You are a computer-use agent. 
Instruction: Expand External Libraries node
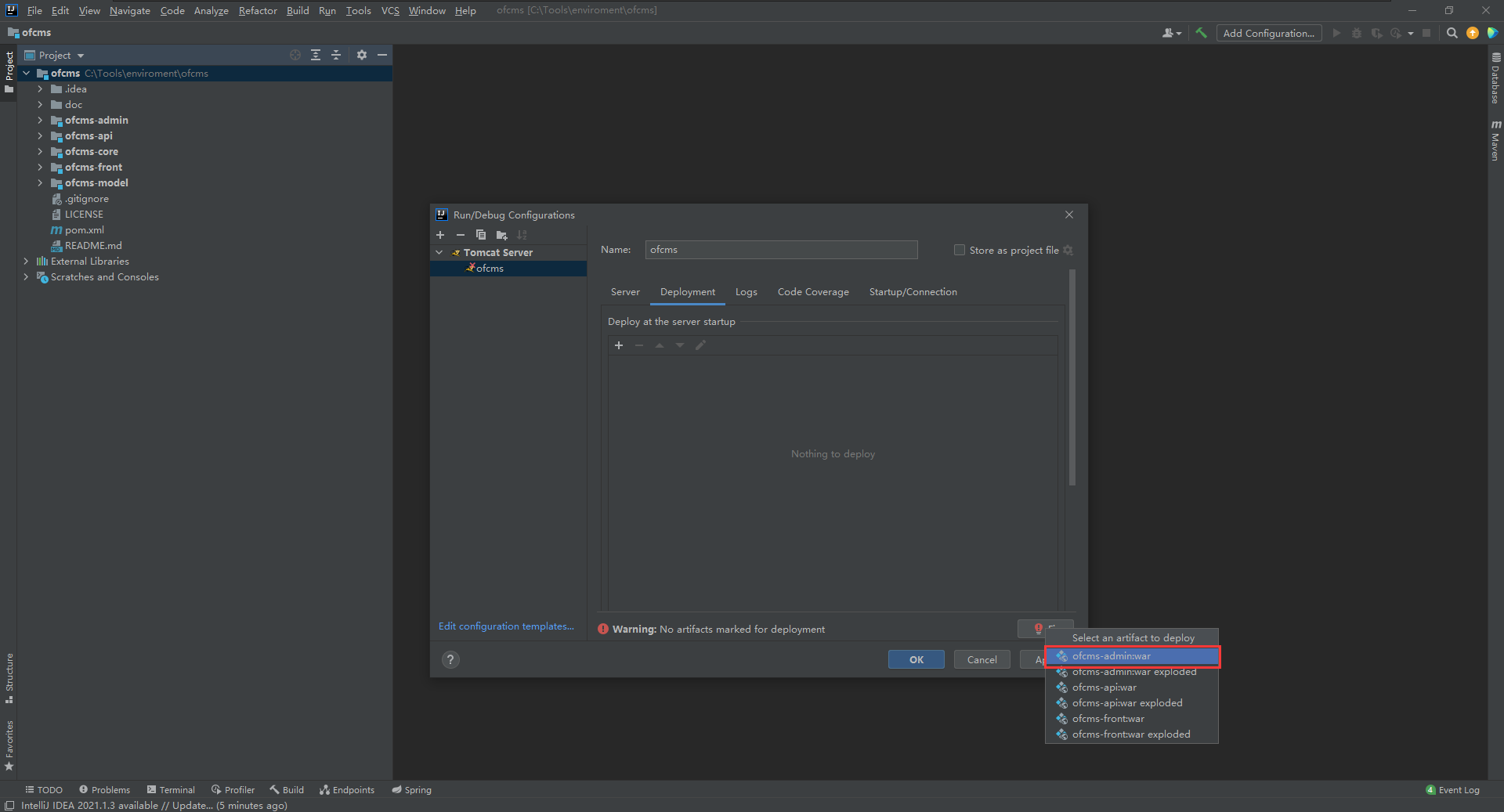pos(26,262)
